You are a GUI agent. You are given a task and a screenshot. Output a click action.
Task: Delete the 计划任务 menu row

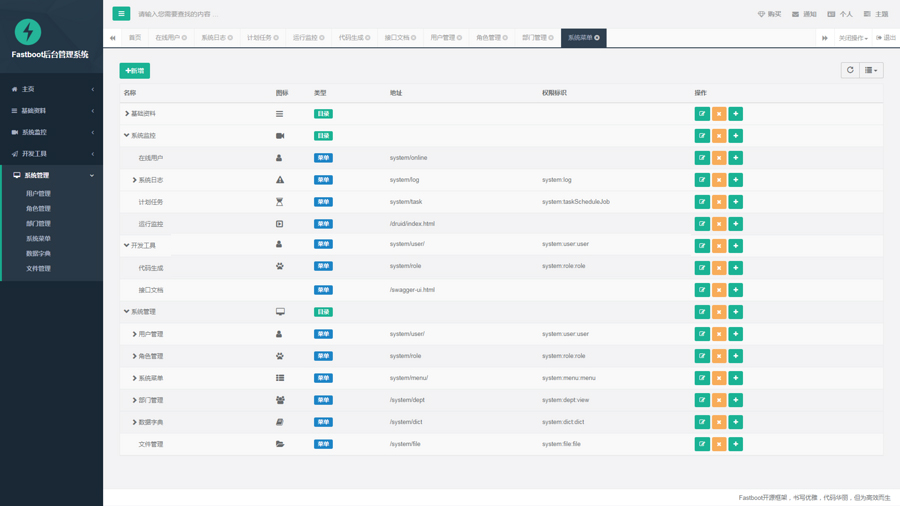(719, 202)
